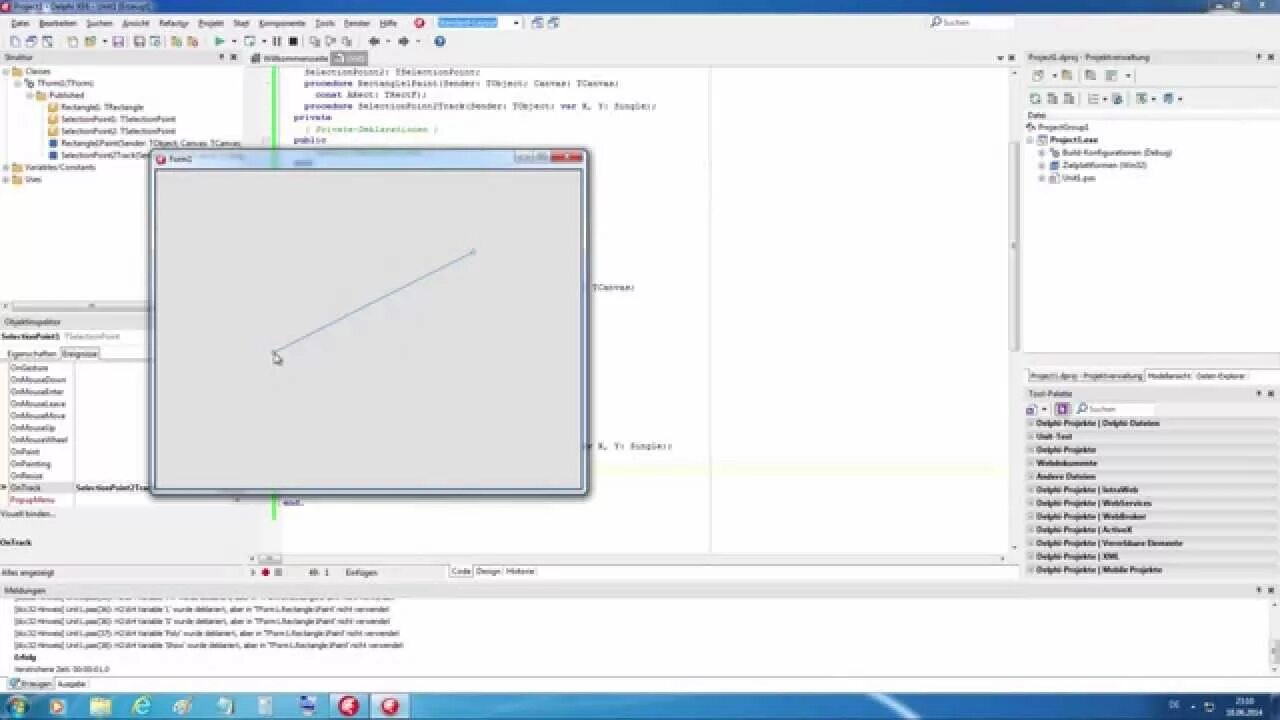Viewport: 1280px width, 720px height.
Task: Click the Visuell binden link
Action: [x=30, y=513]
